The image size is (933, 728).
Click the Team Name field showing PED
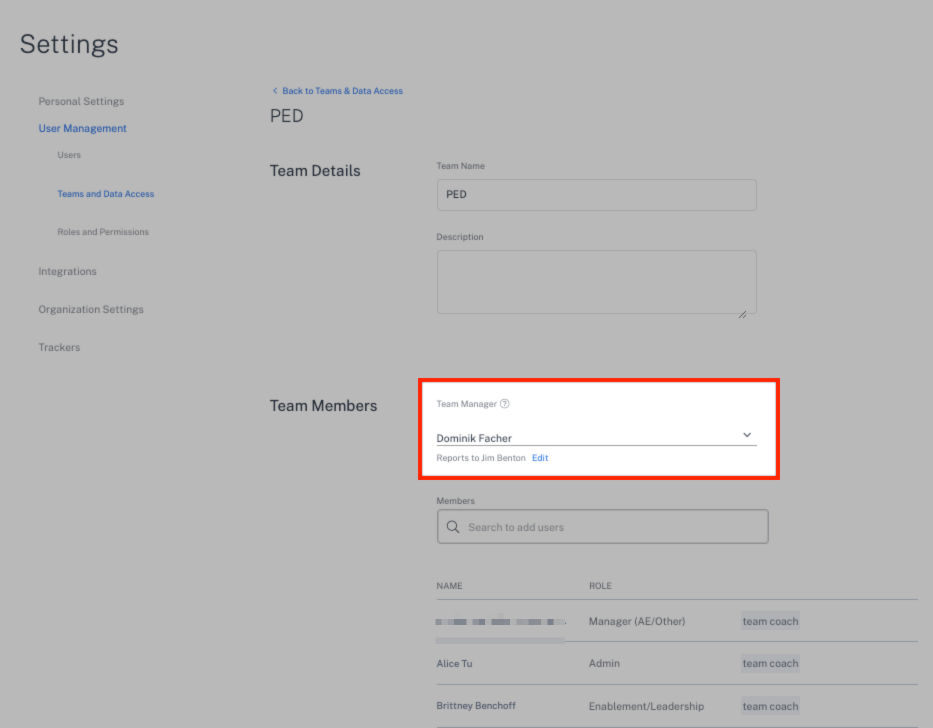coord(594,196)
